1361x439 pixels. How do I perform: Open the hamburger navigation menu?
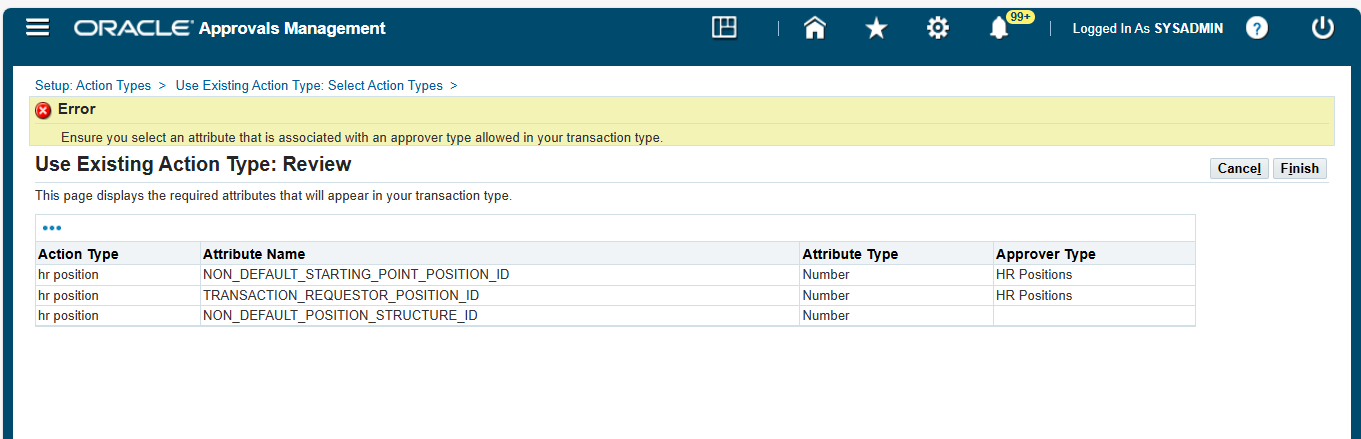[37, 28]
